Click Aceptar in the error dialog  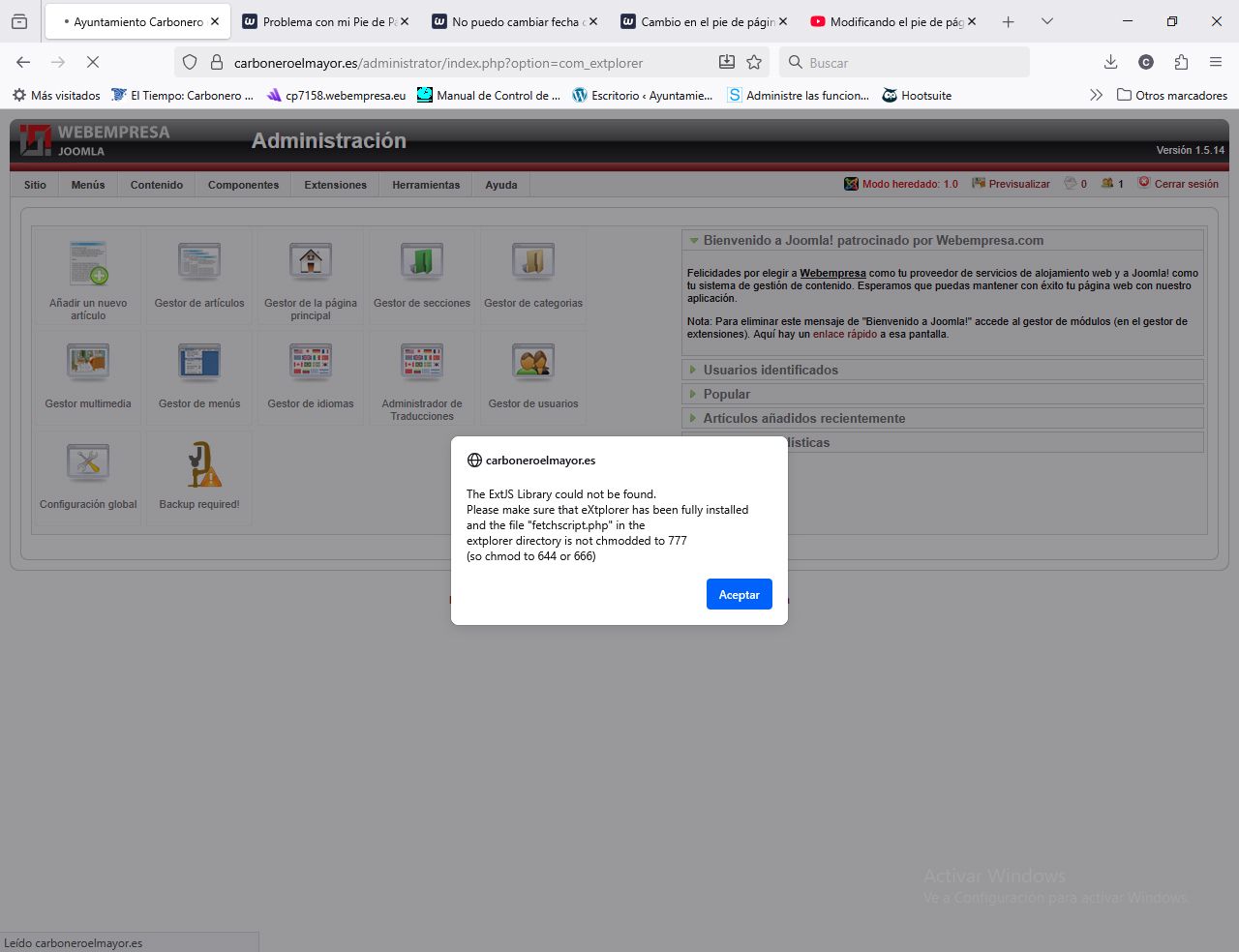pyautogui.click(x=739, y=595)
